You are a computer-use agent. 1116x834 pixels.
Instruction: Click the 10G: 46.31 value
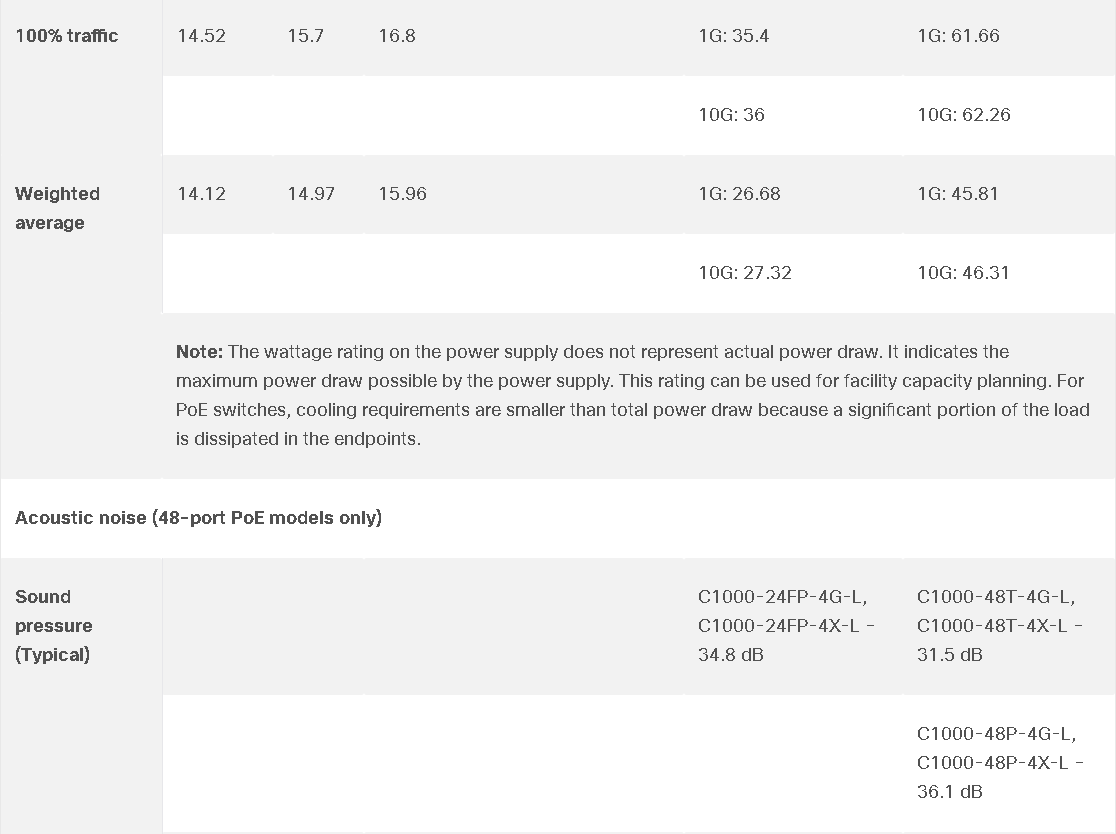pyautogui.click(x=963, y=273)
